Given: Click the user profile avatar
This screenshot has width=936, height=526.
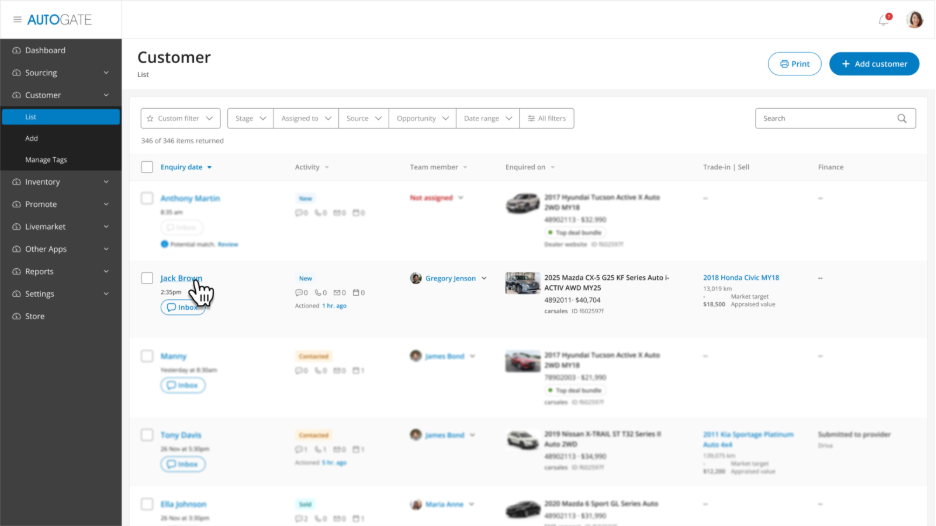Looking at the screenshot, I should (914, 20).
